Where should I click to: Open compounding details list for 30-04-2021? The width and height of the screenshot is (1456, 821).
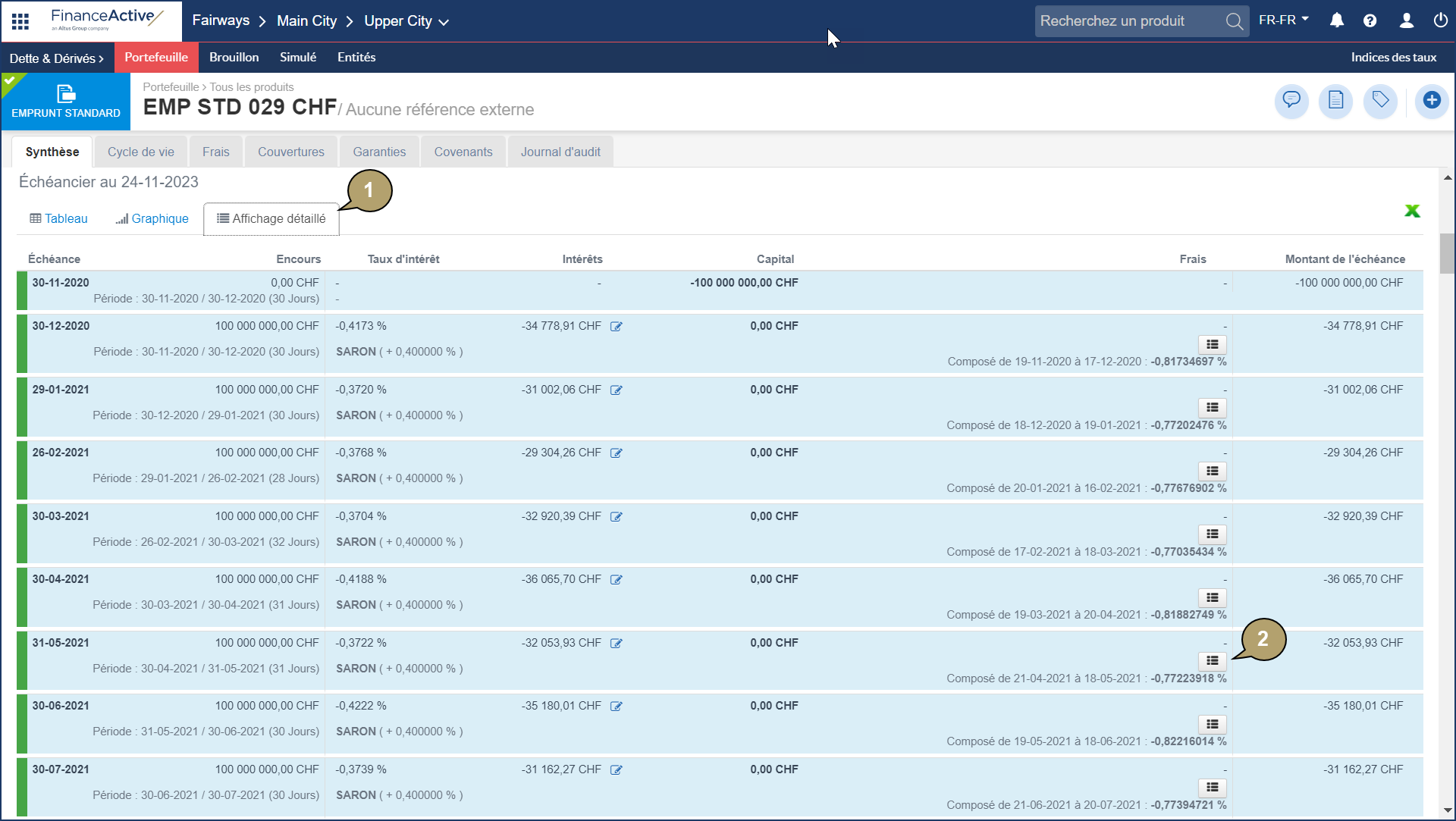[x=1212, y=598]
